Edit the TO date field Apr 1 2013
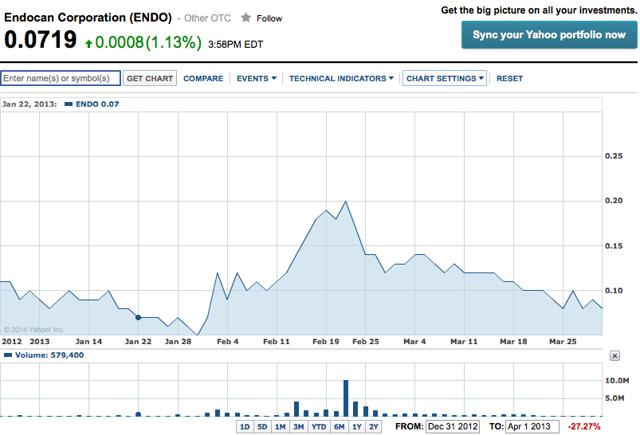This screenshot has width=640, height=435. click(x=532, y=426)
